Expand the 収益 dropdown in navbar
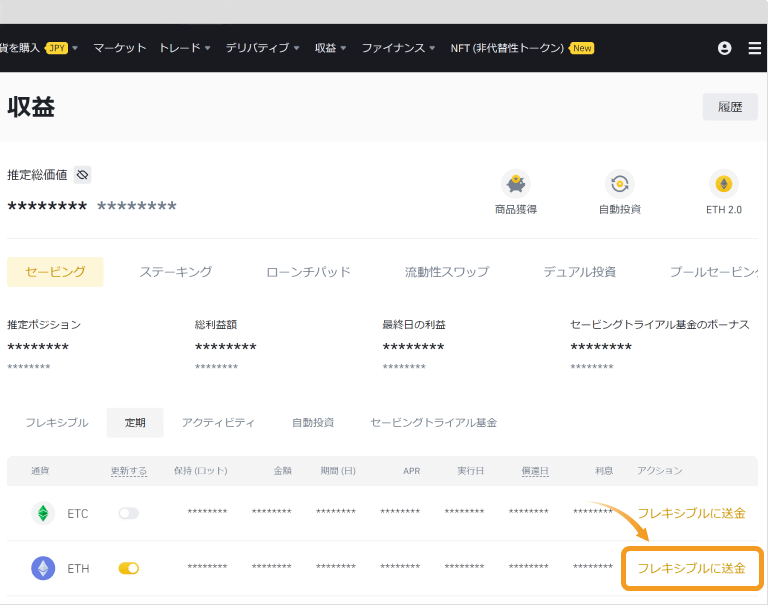 330,48
